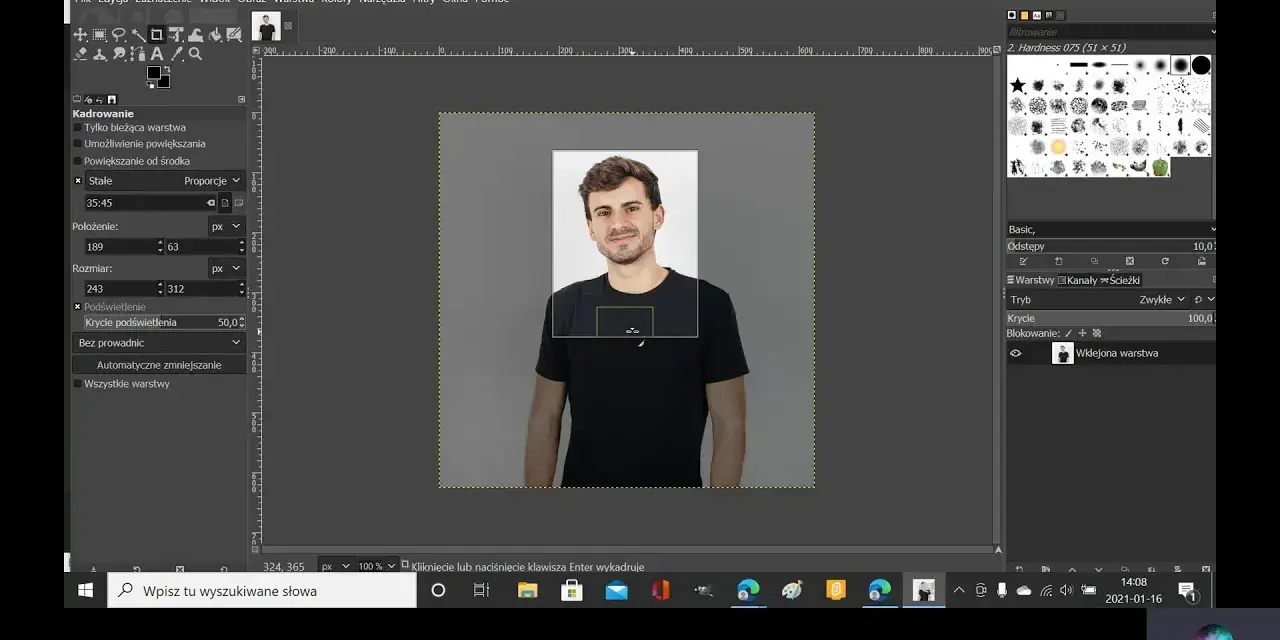
Task: Select the Paths tool
Action: 138,54
